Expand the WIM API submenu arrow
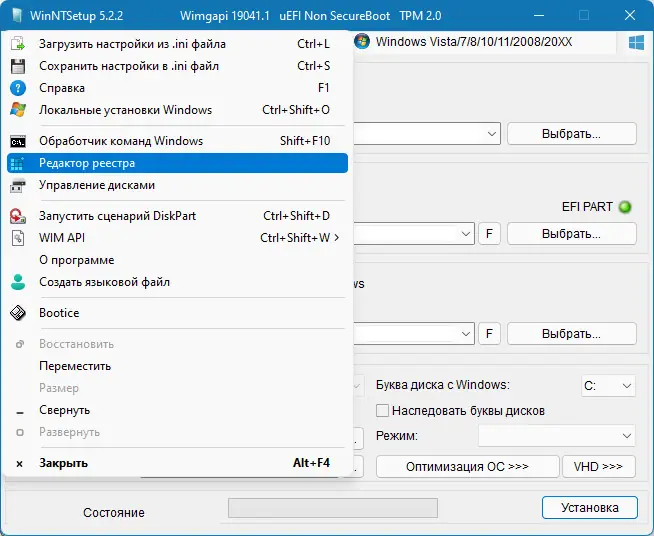The height and width of the screenshot is (536, 654). click(x=337, y=238)
